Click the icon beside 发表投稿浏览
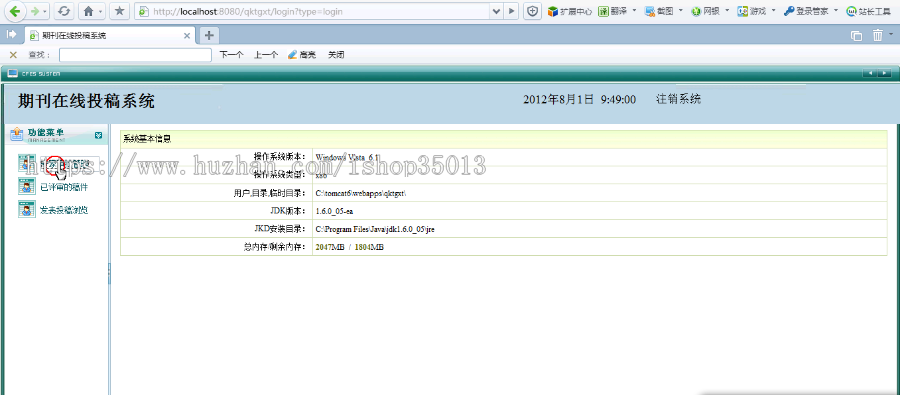The image size is (900, 395). coord(27,210)
